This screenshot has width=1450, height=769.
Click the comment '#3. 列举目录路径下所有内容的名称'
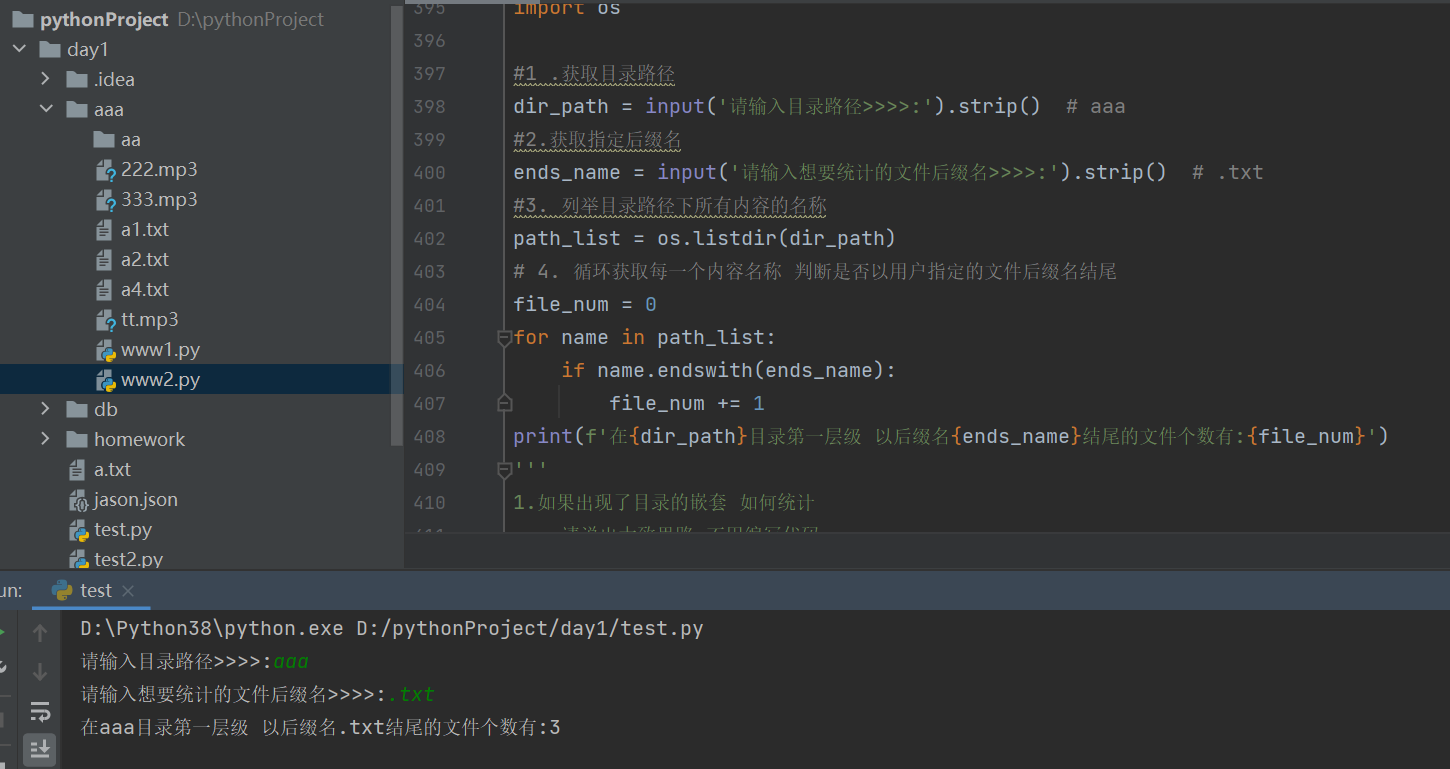coord(670,206)
